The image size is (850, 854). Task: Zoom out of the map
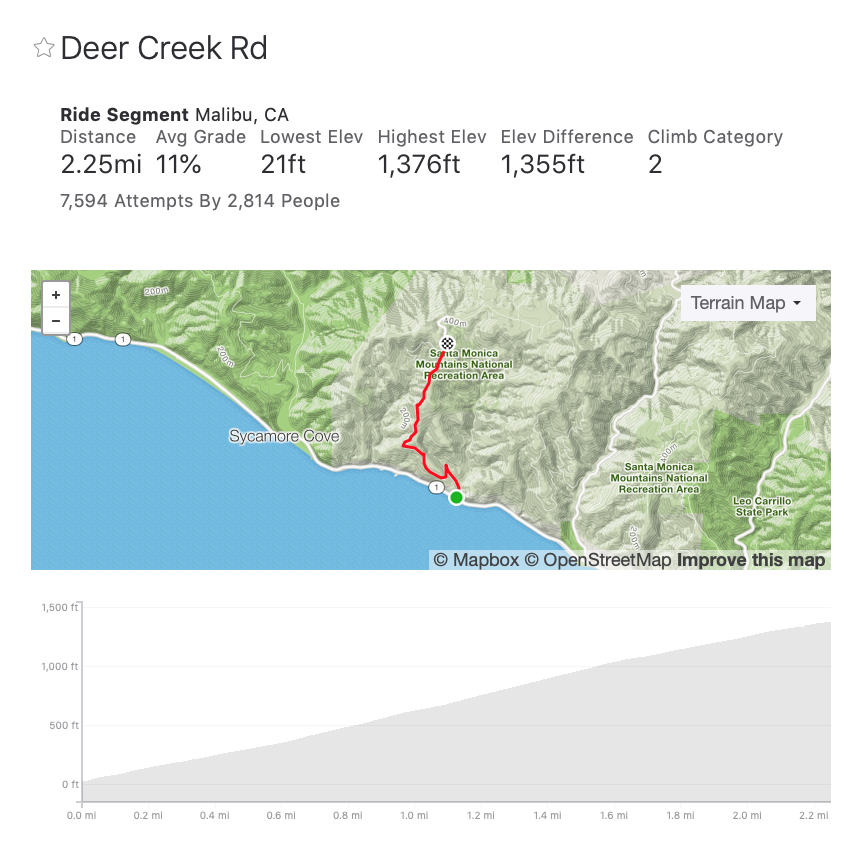55,321
